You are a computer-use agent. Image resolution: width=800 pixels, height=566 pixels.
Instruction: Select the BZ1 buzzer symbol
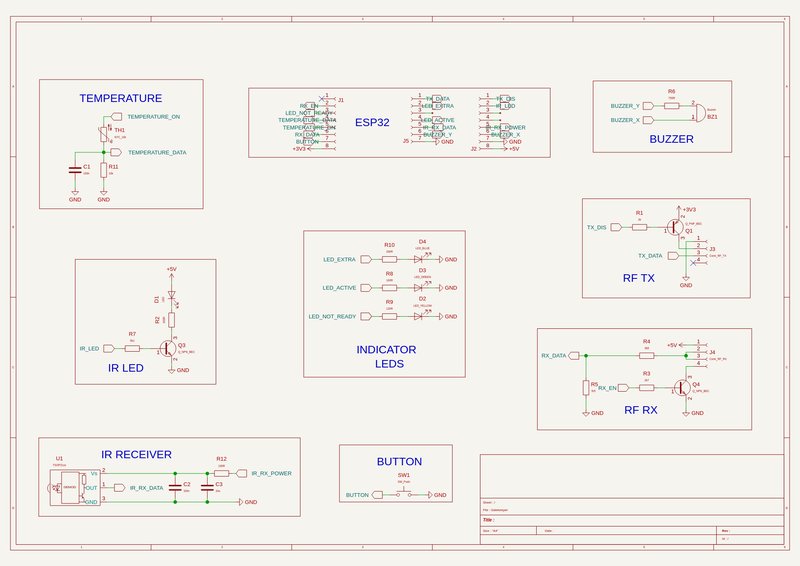point(700,112)
